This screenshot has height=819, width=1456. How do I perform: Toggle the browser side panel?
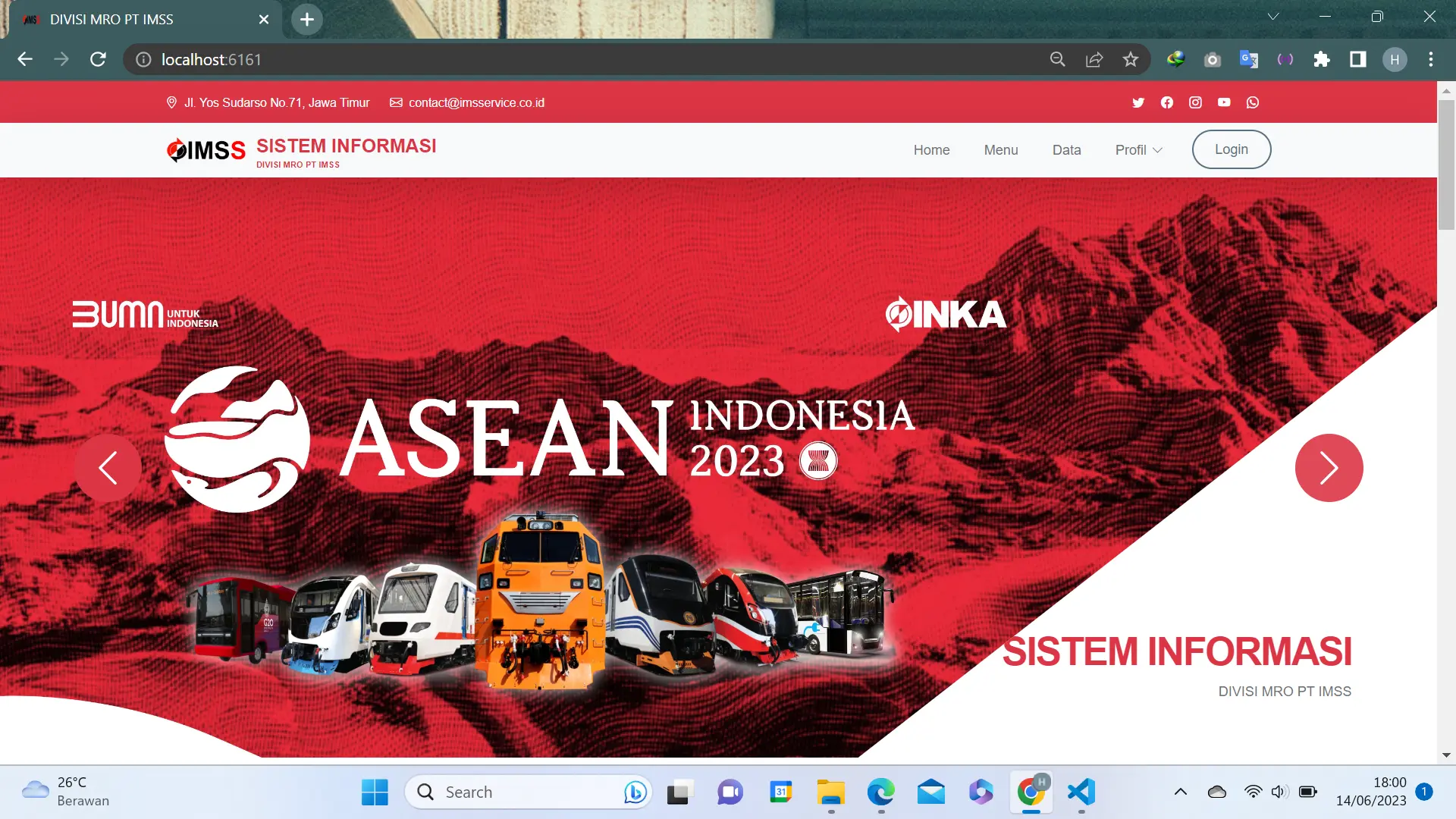[1358, 59]
